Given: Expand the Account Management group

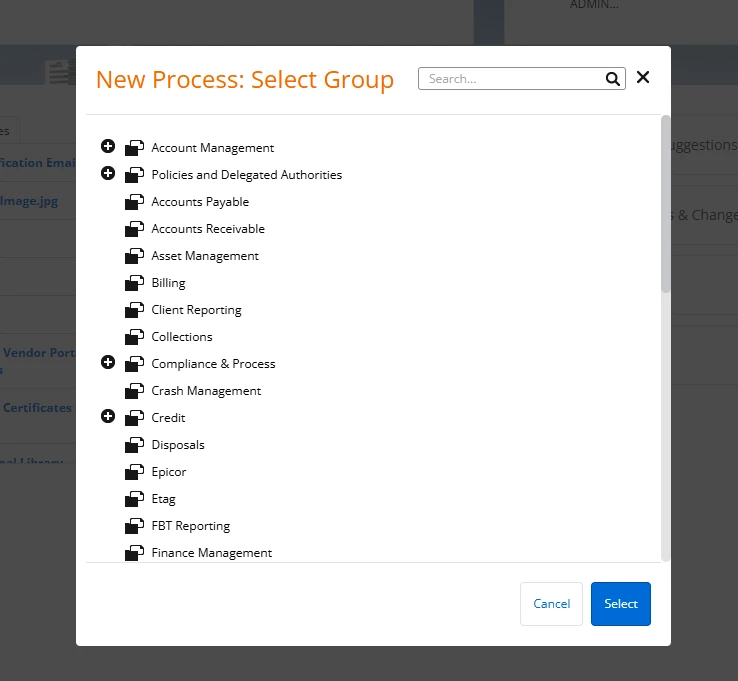Looking at the screenshot, I should pyautogui.click(x=108, y=147).
